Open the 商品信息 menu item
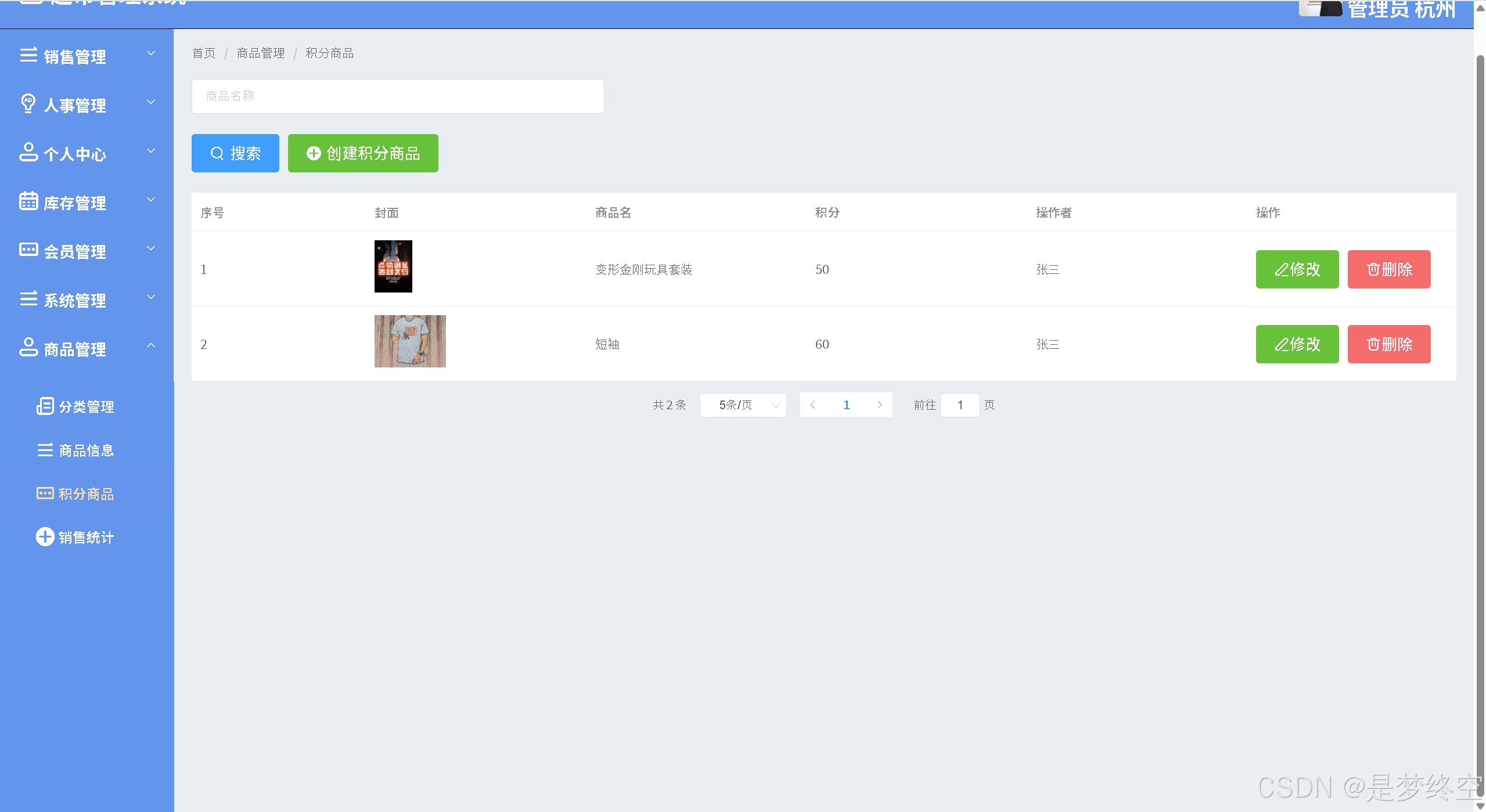This screenshot has width=1486, height=812. tap(86, 450)
